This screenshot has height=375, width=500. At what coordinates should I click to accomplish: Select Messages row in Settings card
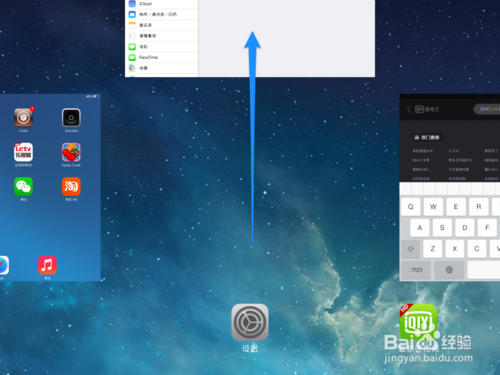pyautogui.click(x=162, y=47)
